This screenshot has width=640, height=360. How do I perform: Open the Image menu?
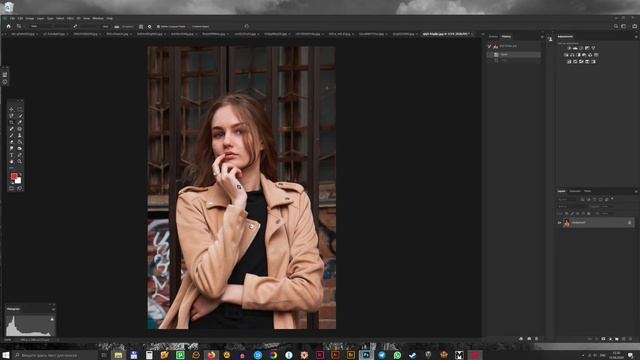30,18
